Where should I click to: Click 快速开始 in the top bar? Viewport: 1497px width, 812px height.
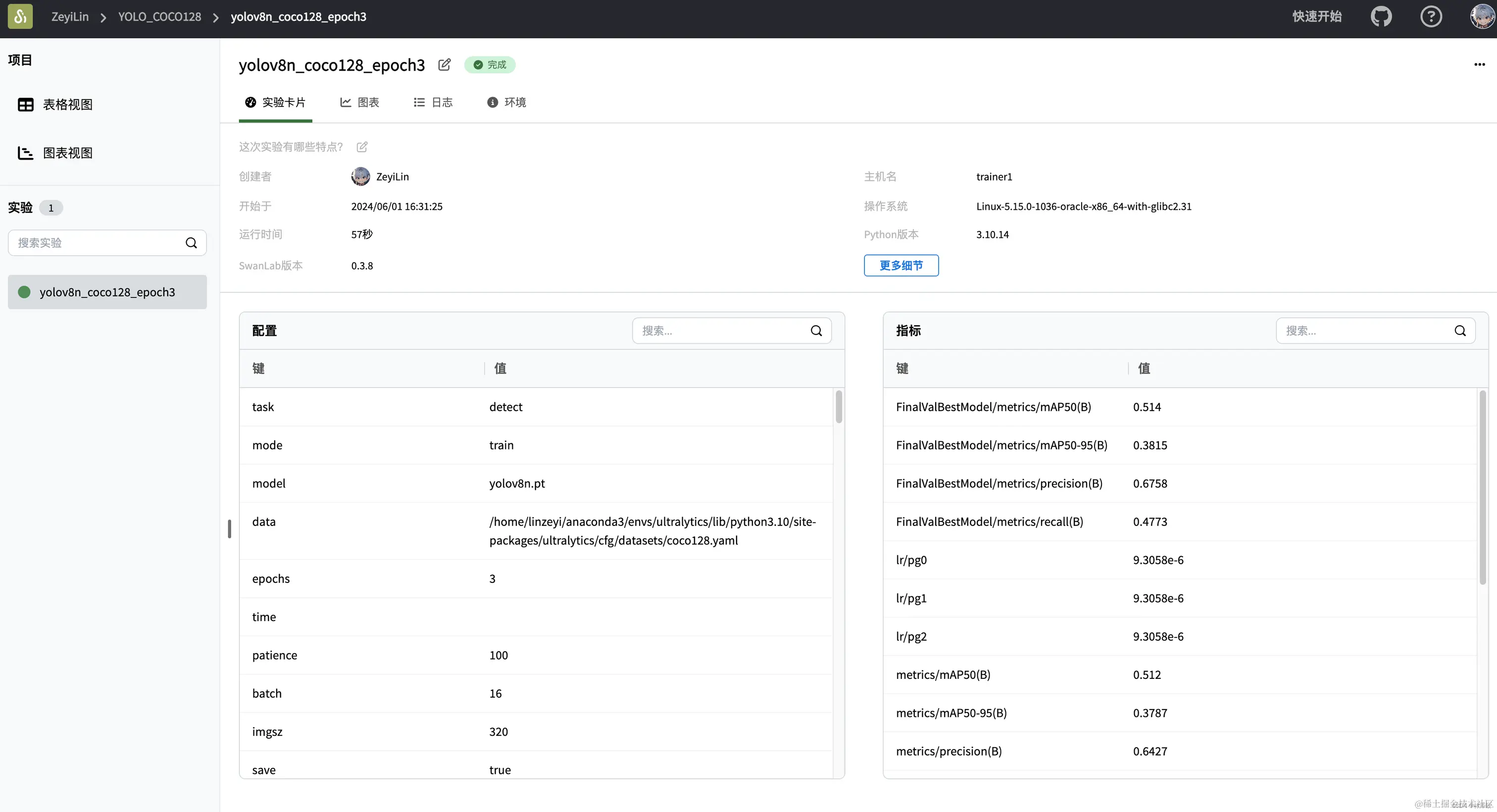pos(1317,16)
